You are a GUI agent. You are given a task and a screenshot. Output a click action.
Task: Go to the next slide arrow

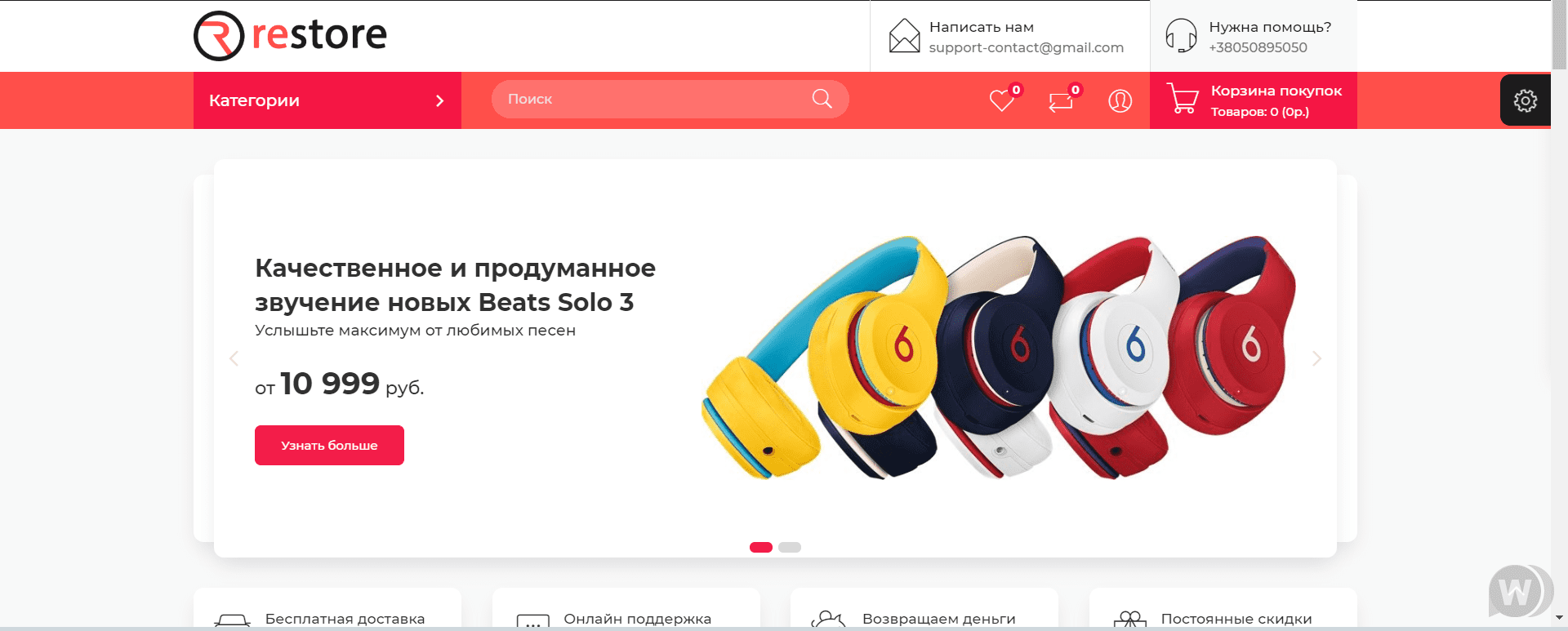pyautogui.click(x=1316, y=358)
